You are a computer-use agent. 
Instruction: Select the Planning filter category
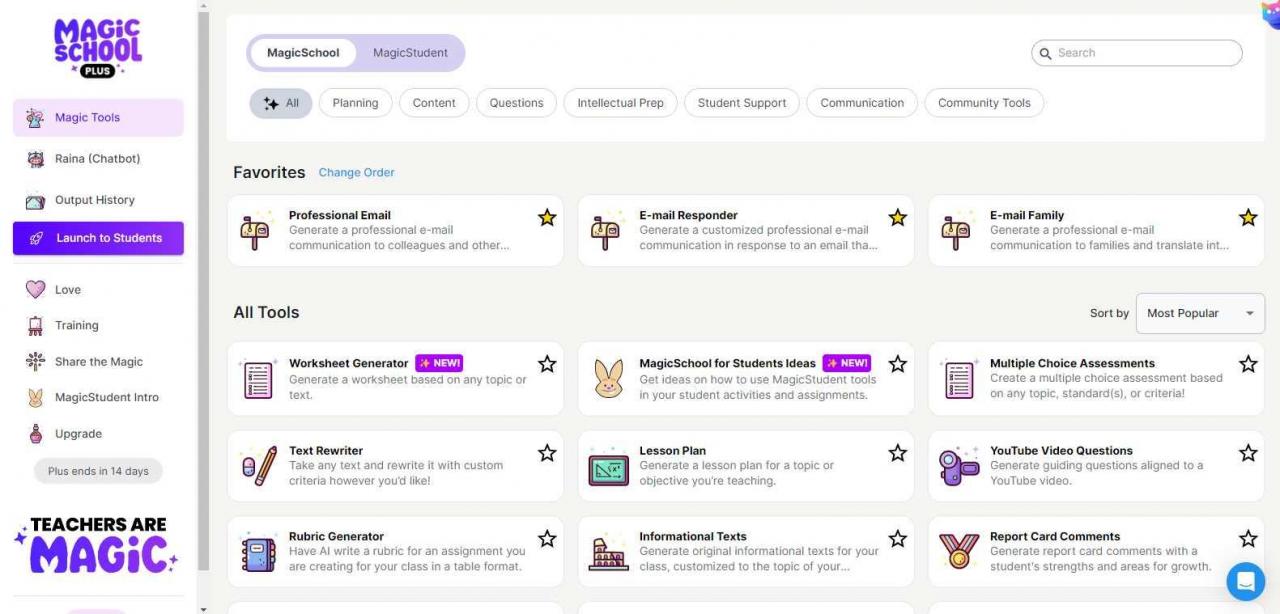point(355,103)
